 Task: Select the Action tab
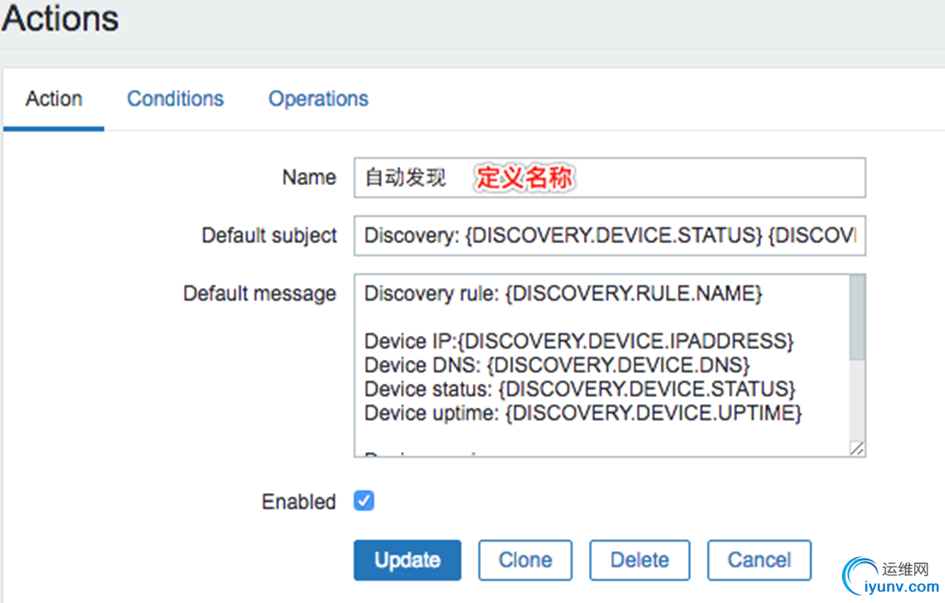[54, 99]
